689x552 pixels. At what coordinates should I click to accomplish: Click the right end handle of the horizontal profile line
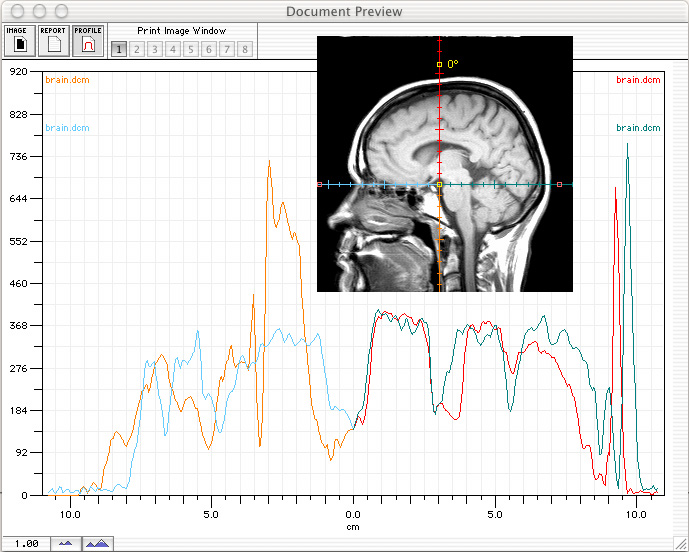tap(559, 184)
